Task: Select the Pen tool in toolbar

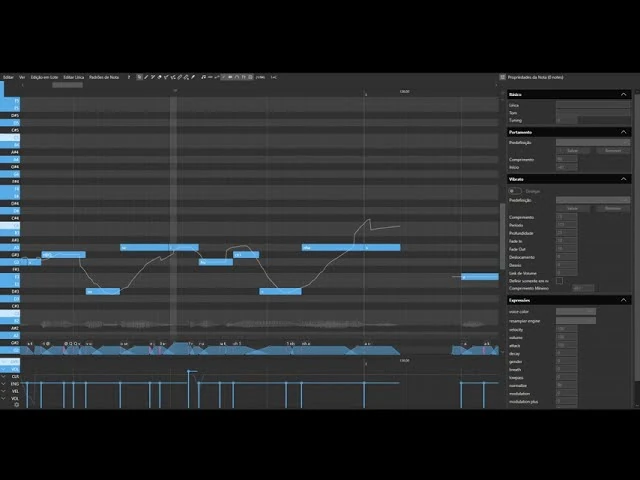Action: 146,77
